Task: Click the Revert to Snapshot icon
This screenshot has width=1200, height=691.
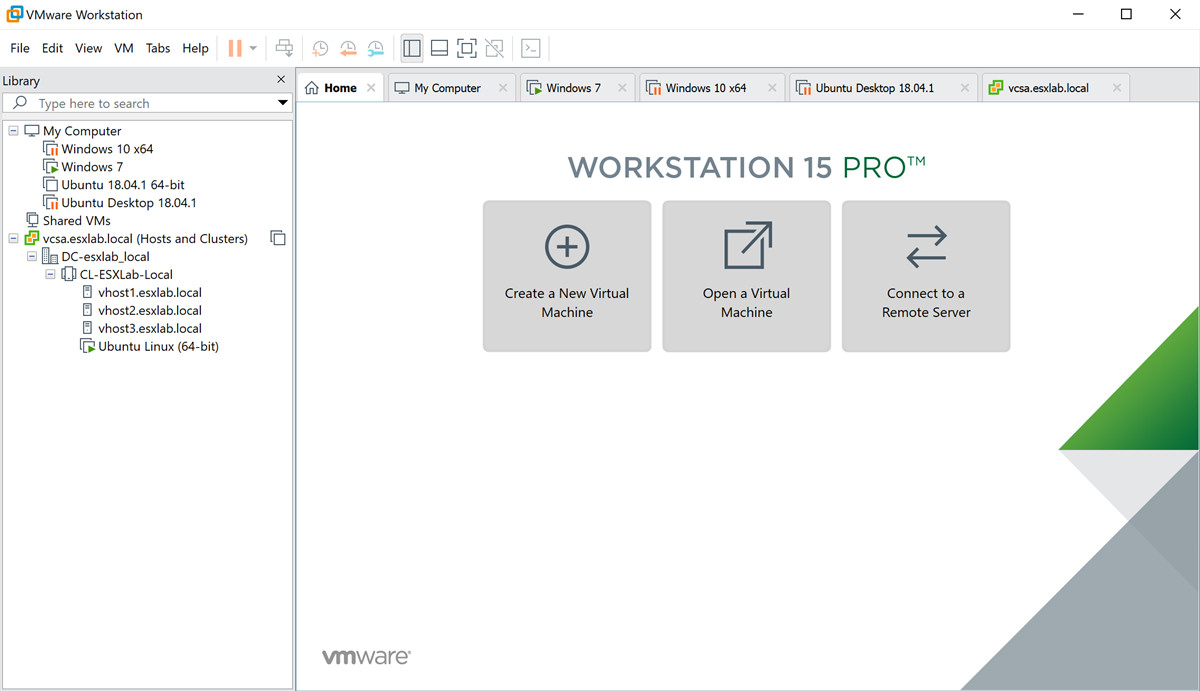Action: 348,48
